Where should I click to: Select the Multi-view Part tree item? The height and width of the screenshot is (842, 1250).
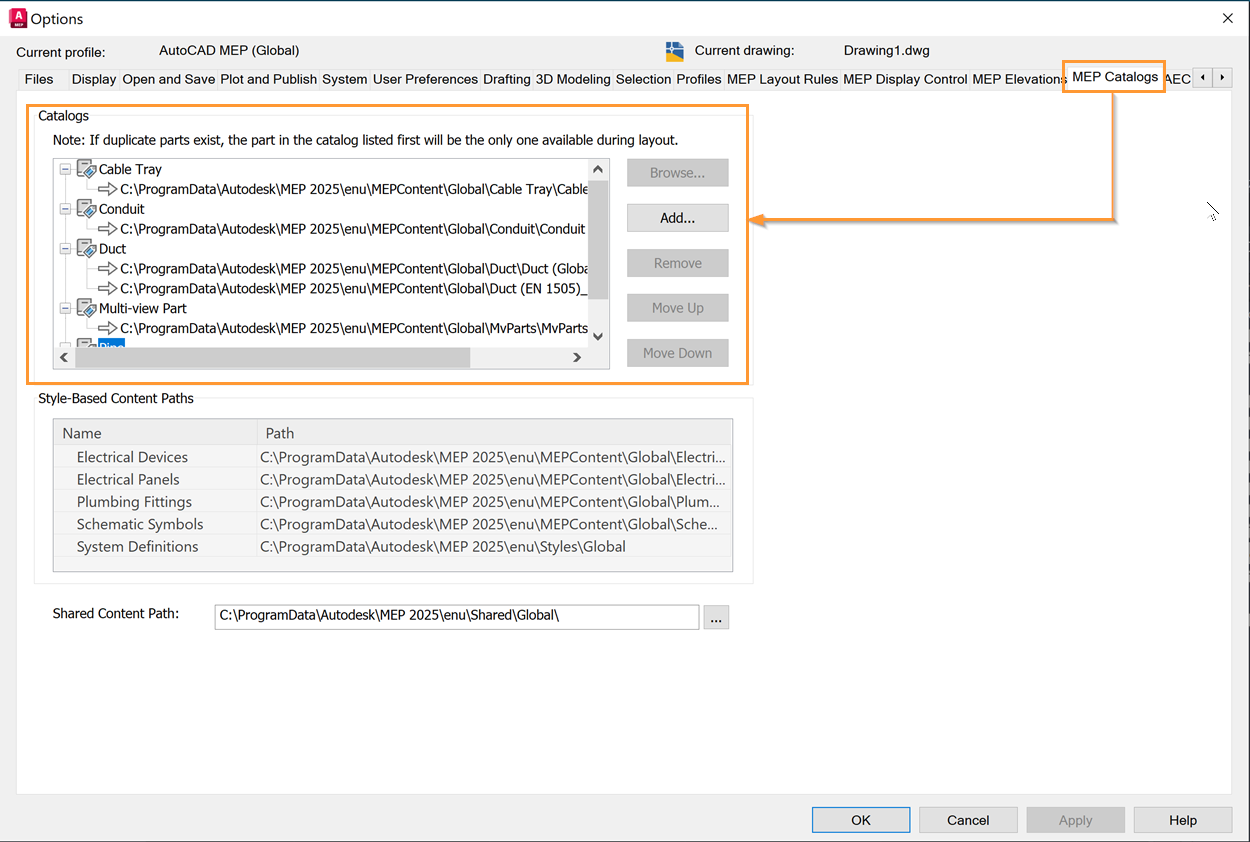coord(143,308)
